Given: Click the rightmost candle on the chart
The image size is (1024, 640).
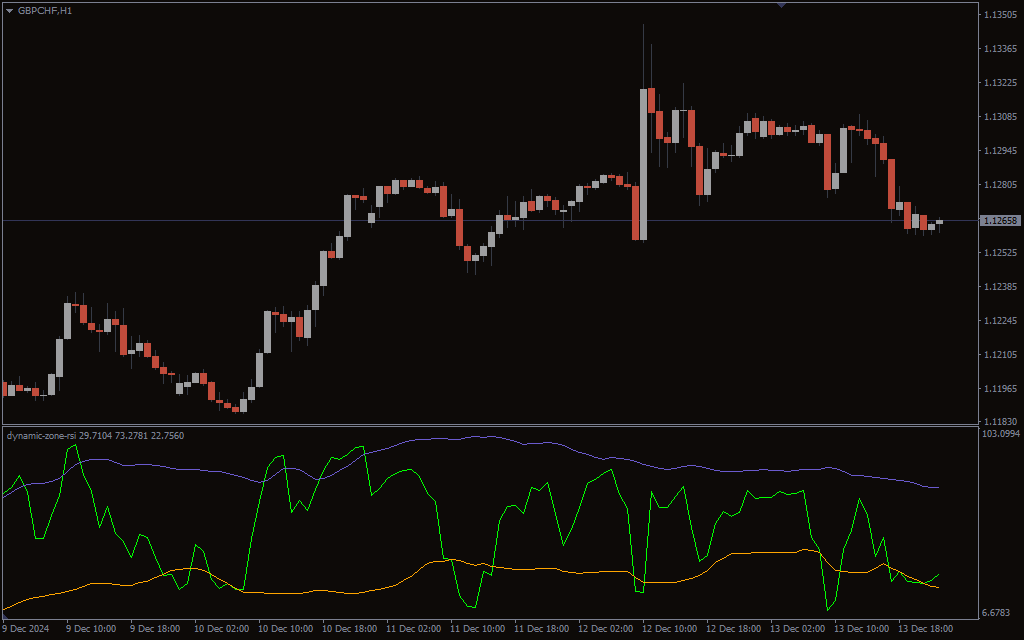Looking at the screenshot, I should (x=939, y=223).
